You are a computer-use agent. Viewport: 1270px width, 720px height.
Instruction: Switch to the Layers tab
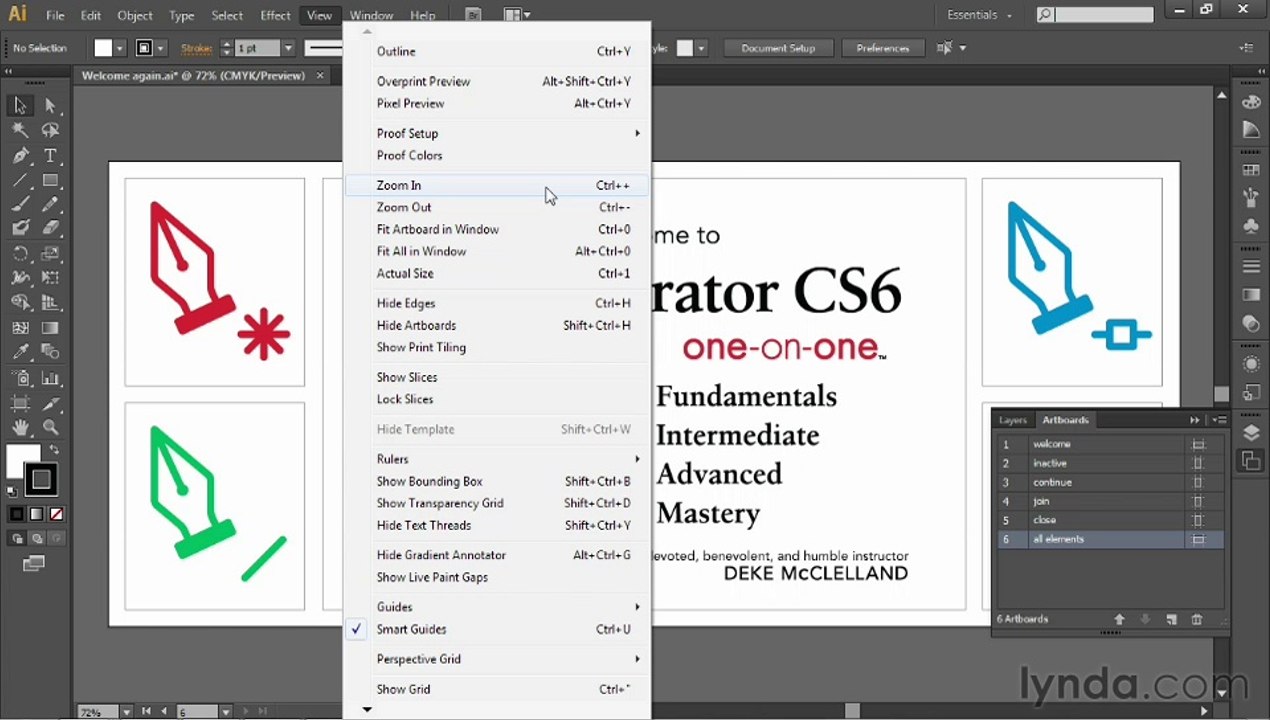pyautogui.click(x=1012, y=420)
